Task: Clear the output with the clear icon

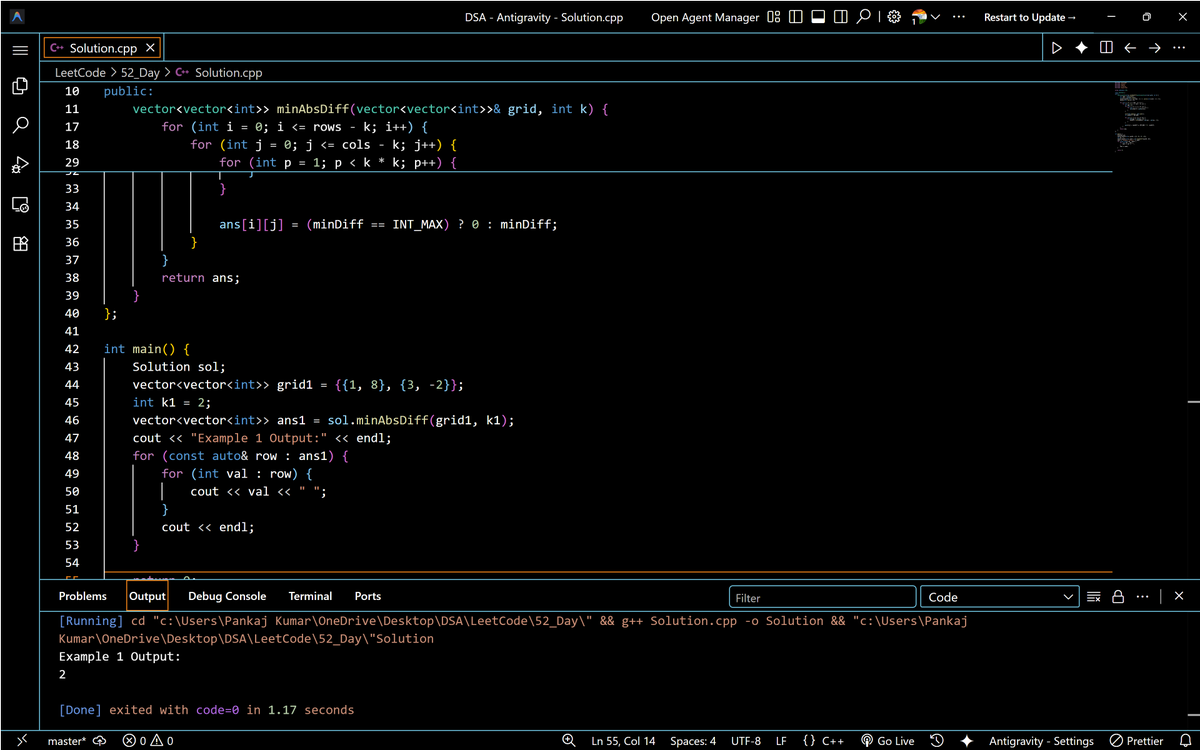Action: [x=1094, y=597]
